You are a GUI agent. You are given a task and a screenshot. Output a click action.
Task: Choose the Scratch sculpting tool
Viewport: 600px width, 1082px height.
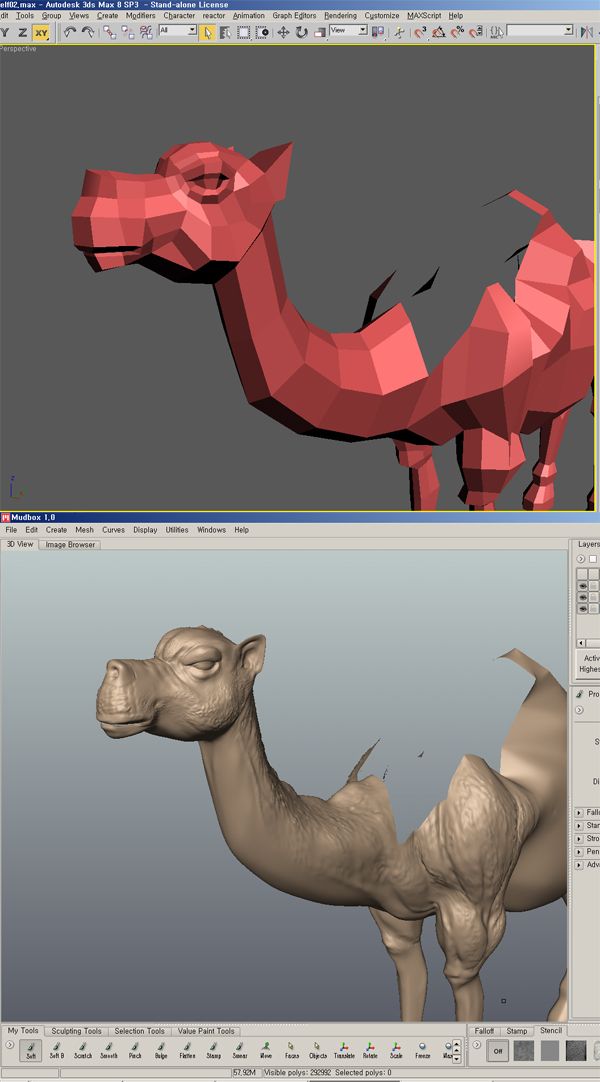(x=83, y=1050)
